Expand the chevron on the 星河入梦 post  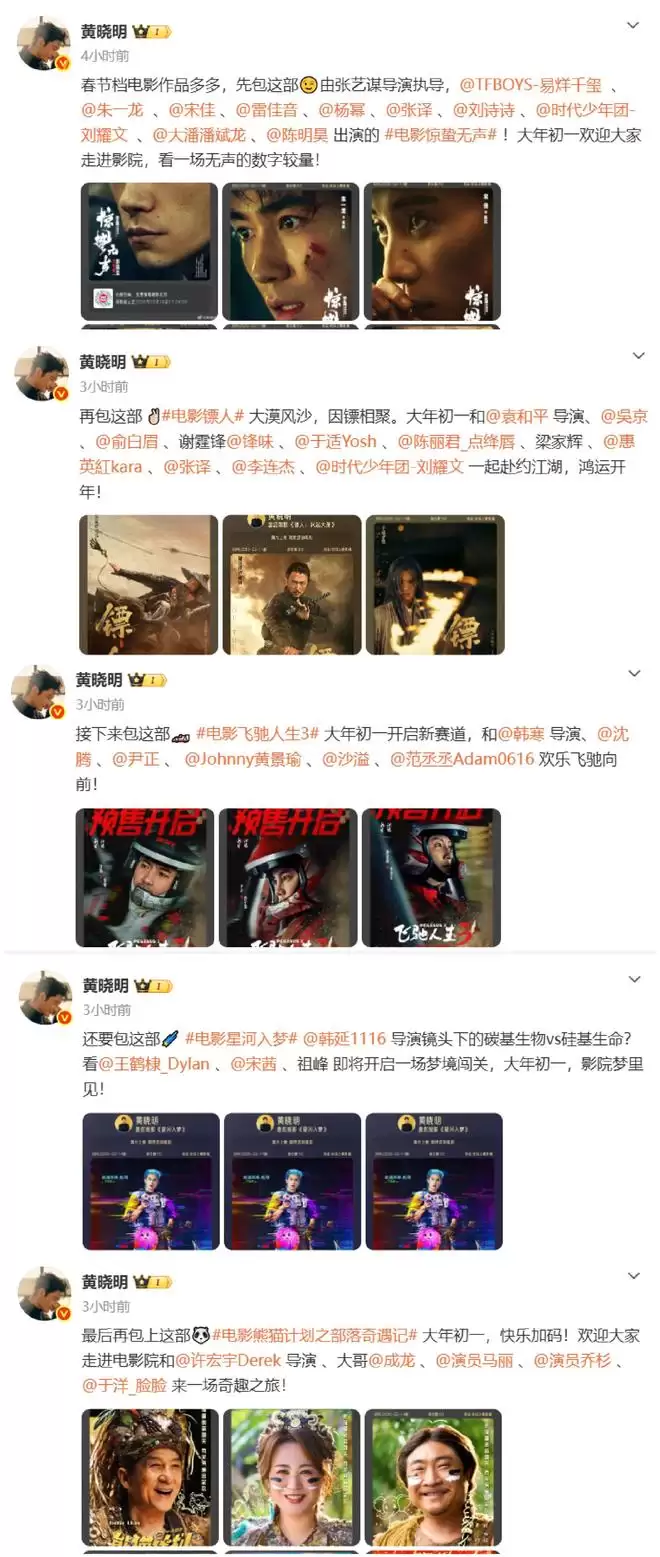point(634,979)
